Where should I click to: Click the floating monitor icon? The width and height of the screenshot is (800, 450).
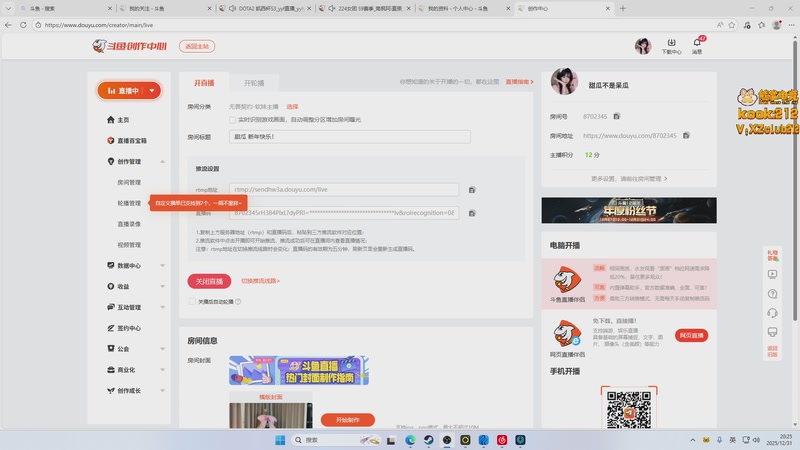[772, 332]
